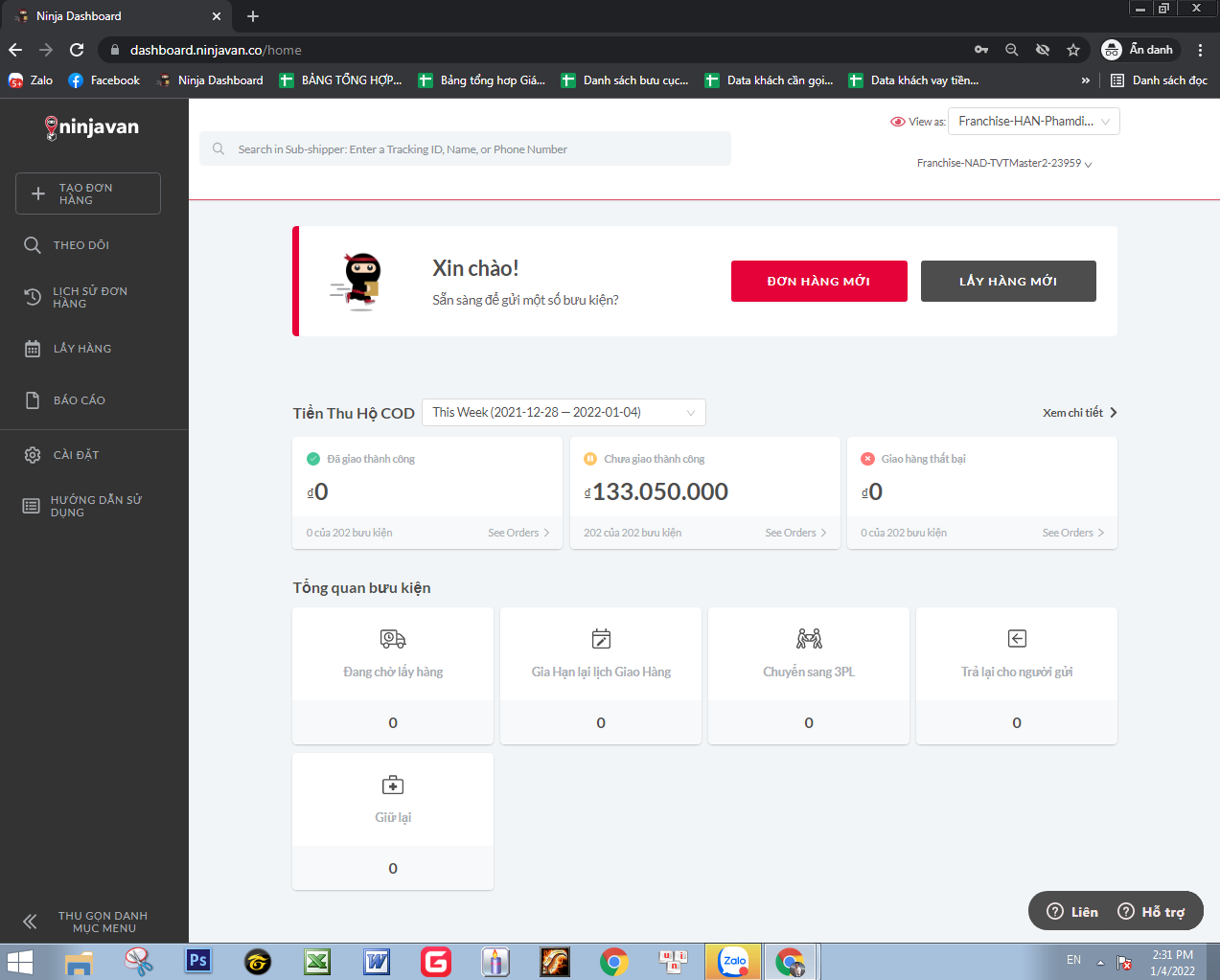
Task: Click the ninjavan logo in sidebar
Action: pyautogui.click(x=92, y=127)
